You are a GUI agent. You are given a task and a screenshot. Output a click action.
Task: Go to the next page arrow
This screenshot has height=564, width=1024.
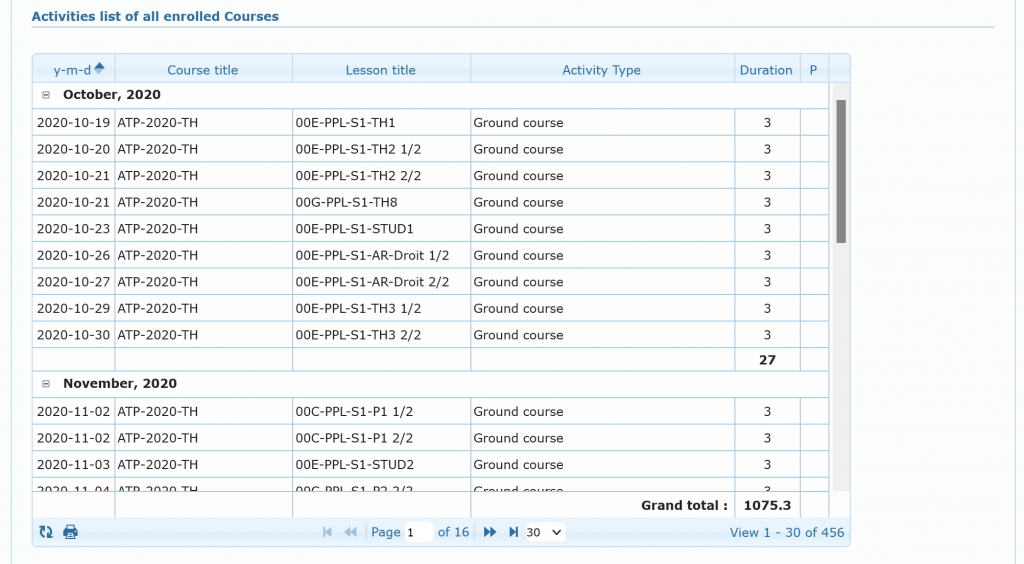490,532
